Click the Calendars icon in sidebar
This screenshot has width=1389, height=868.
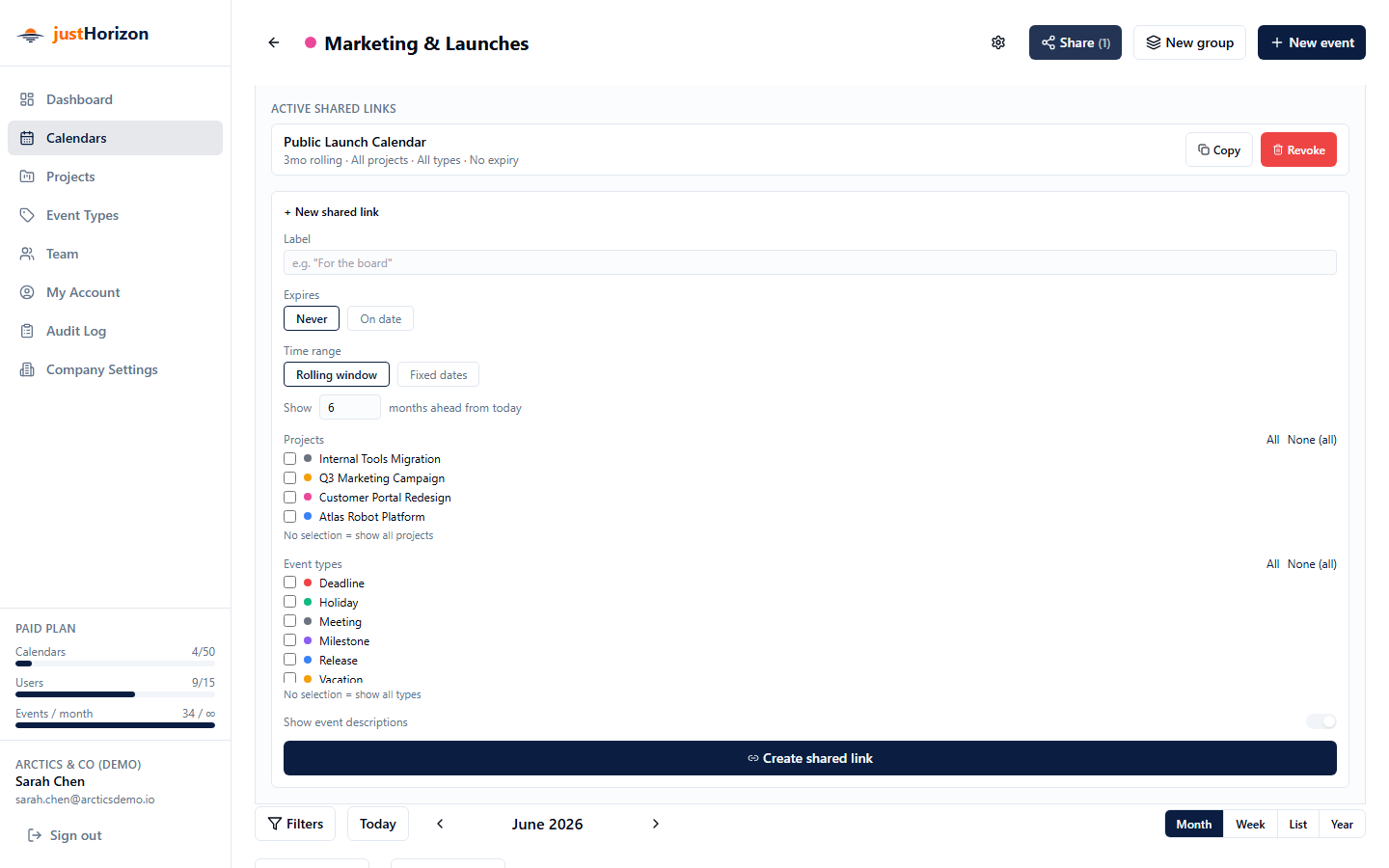(x=27, y=138)
